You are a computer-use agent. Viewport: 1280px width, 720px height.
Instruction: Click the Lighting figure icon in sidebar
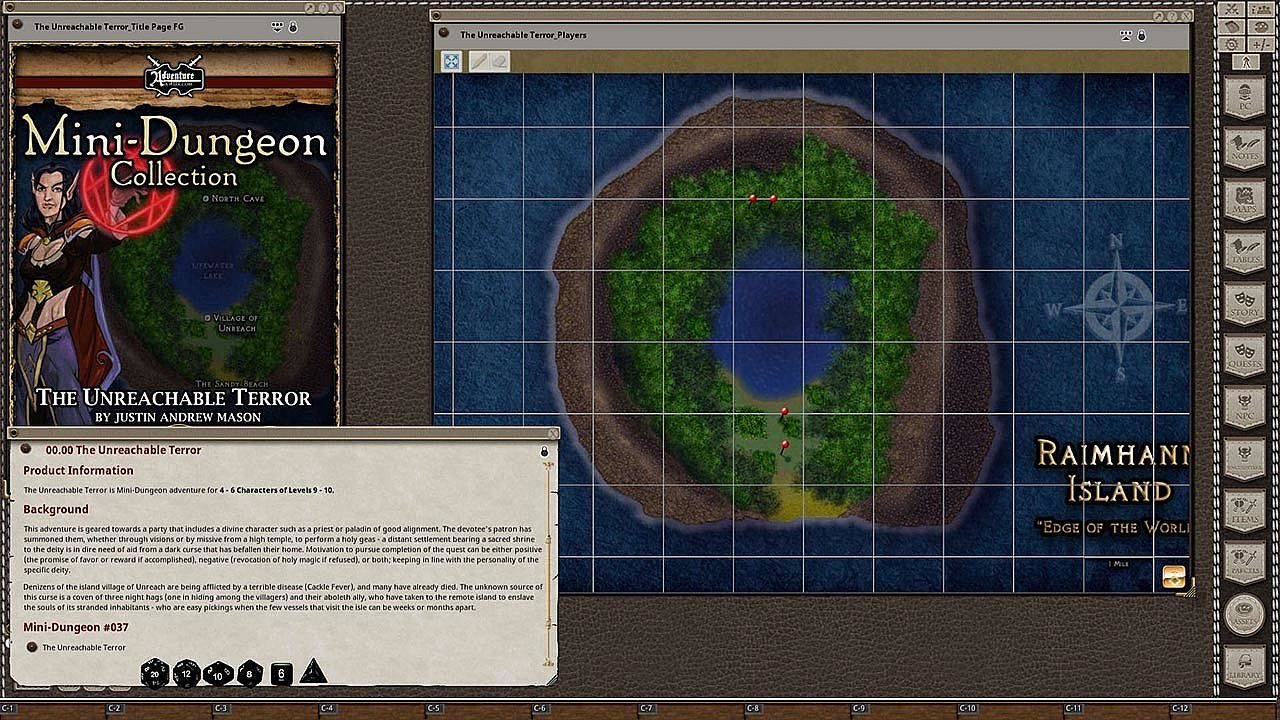point(1246,62)
